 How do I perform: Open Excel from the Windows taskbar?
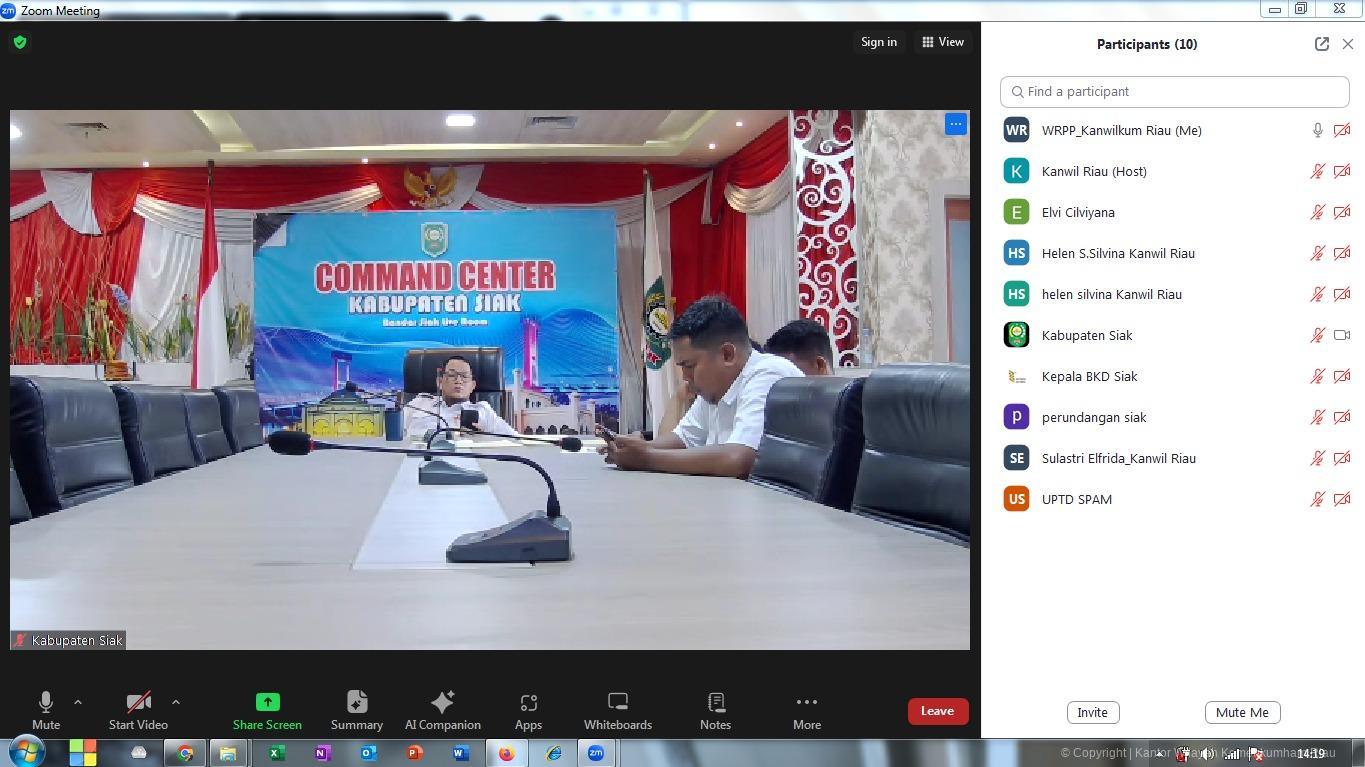(276, 753)
